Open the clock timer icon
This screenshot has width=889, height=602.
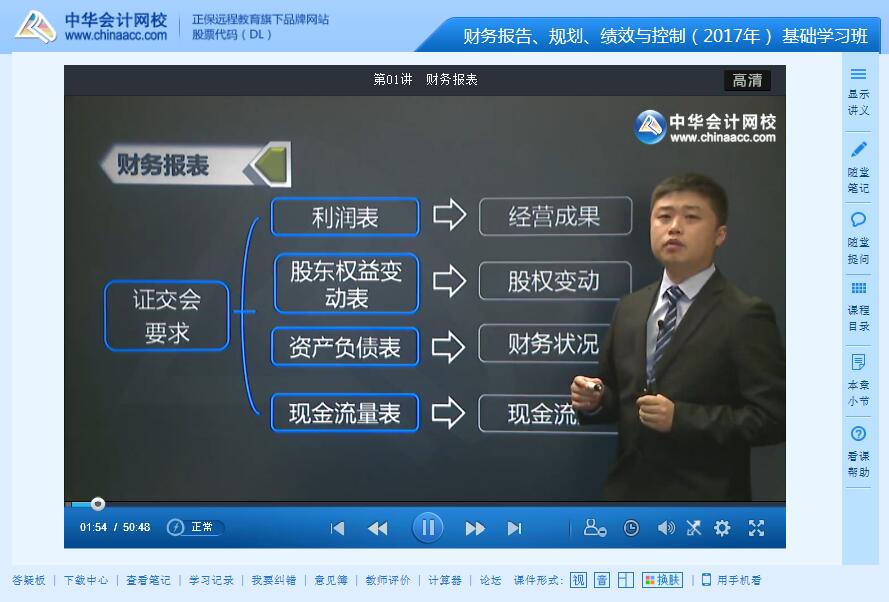pos(631,528)
